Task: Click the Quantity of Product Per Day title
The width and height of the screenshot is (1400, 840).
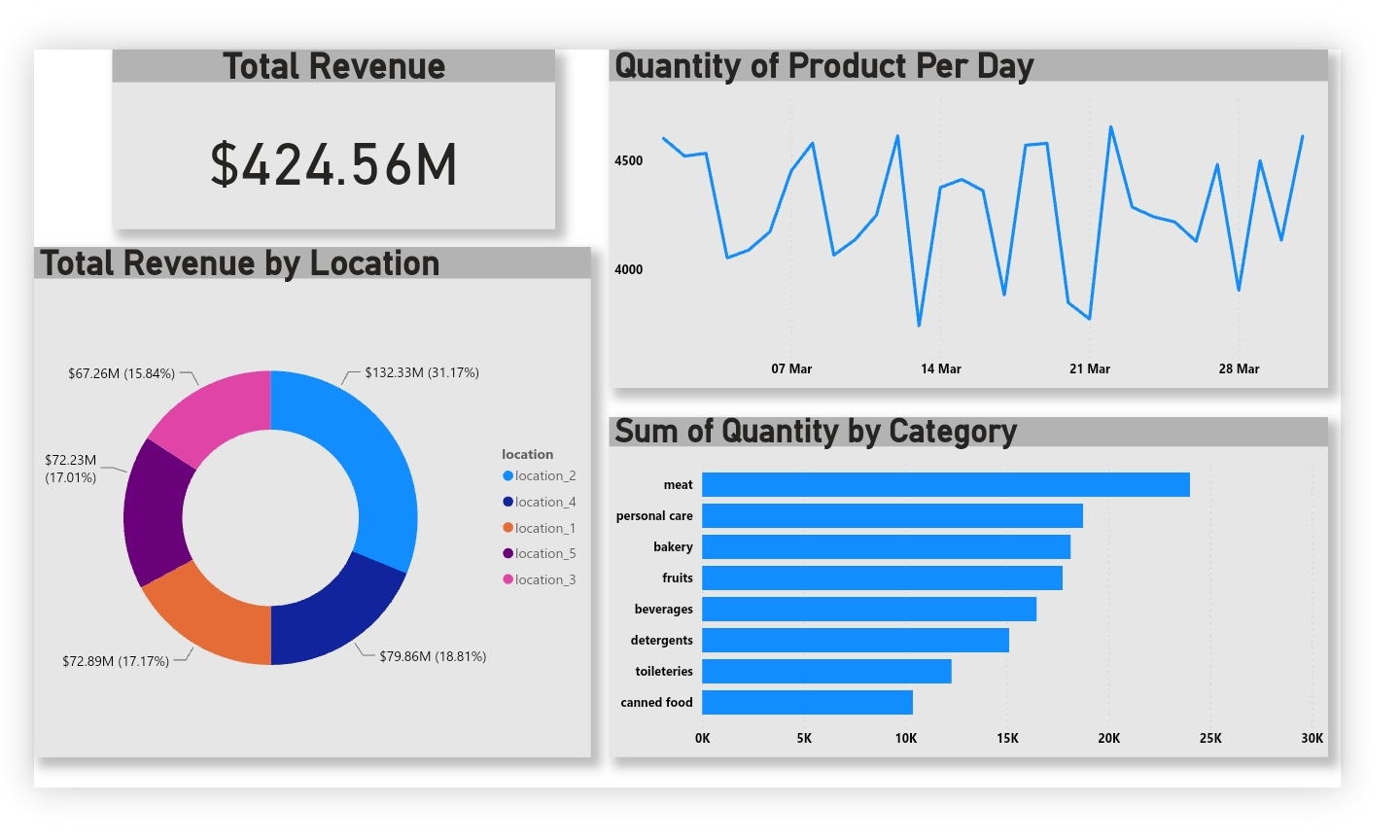Action: 823,66
